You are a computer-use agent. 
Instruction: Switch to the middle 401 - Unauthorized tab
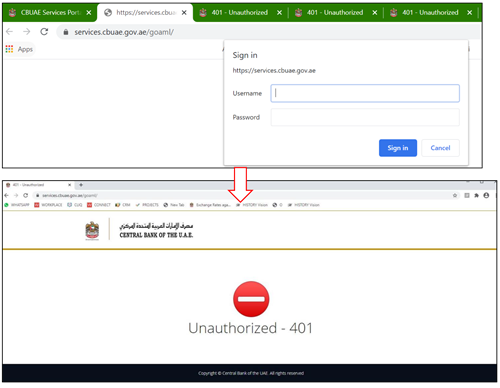point(335,13)
